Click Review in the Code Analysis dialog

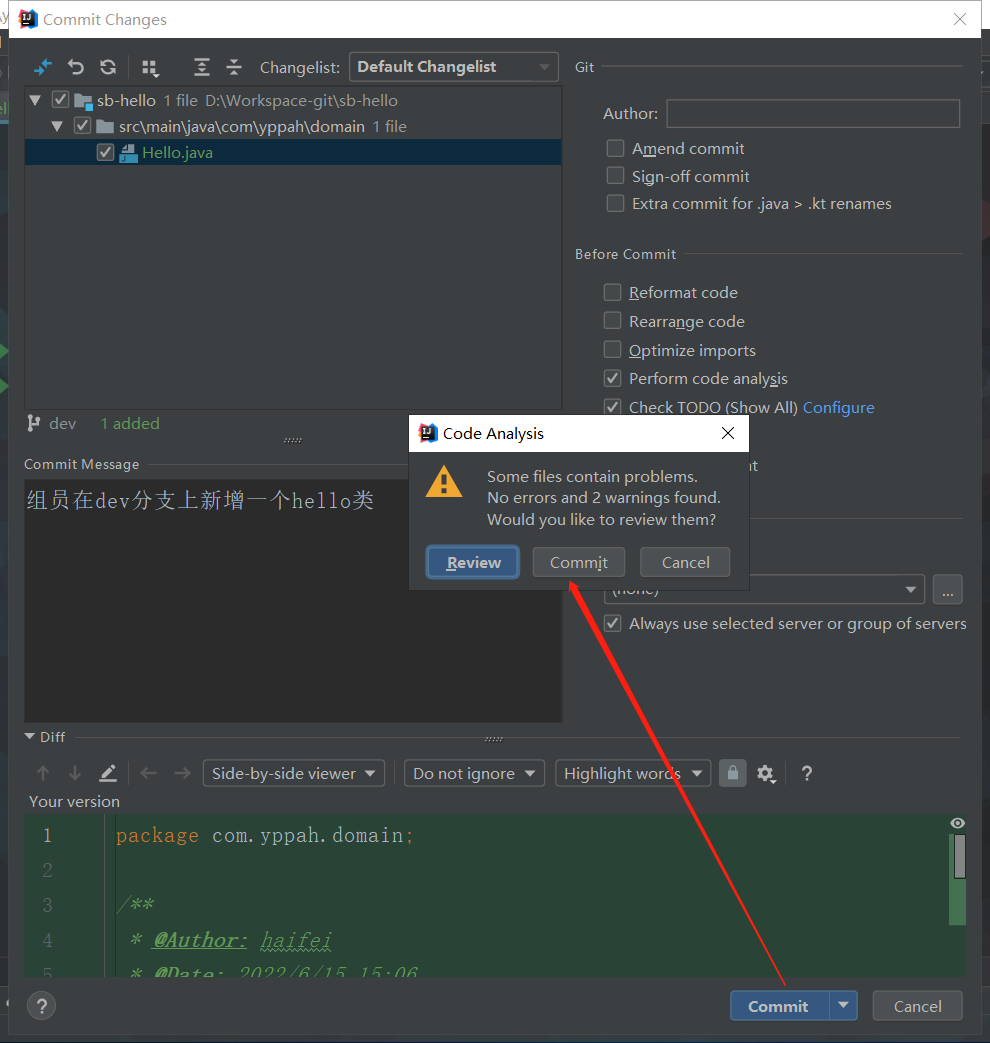(x=473, y=562)
